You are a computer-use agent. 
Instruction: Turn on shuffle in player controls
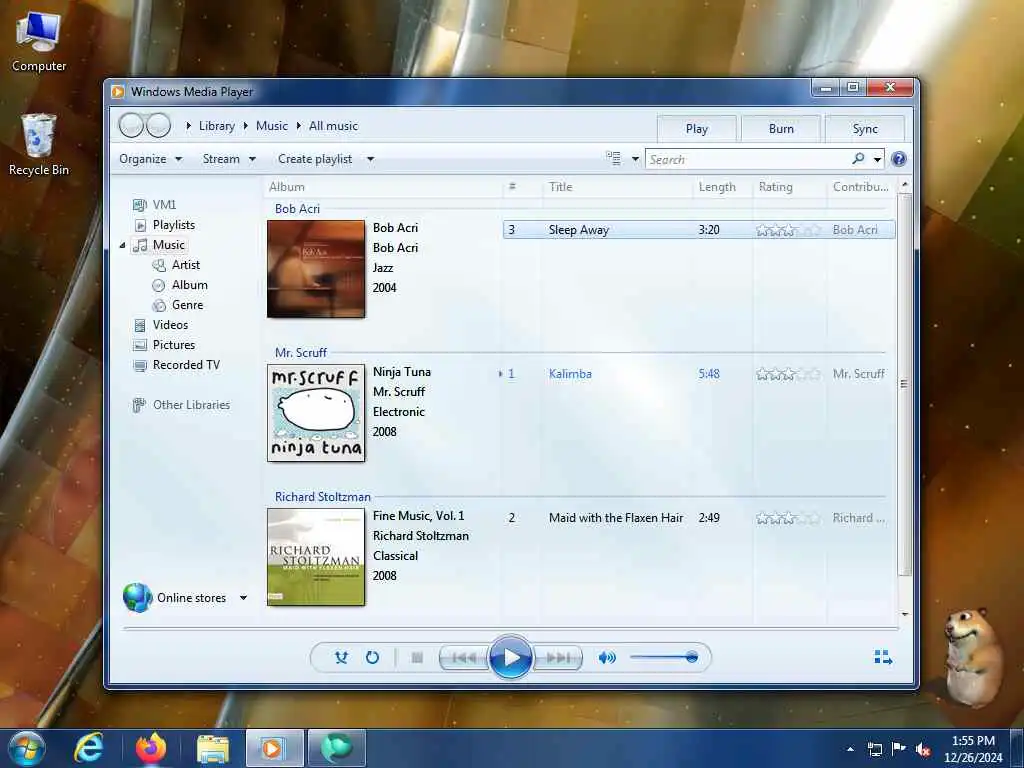341,658
